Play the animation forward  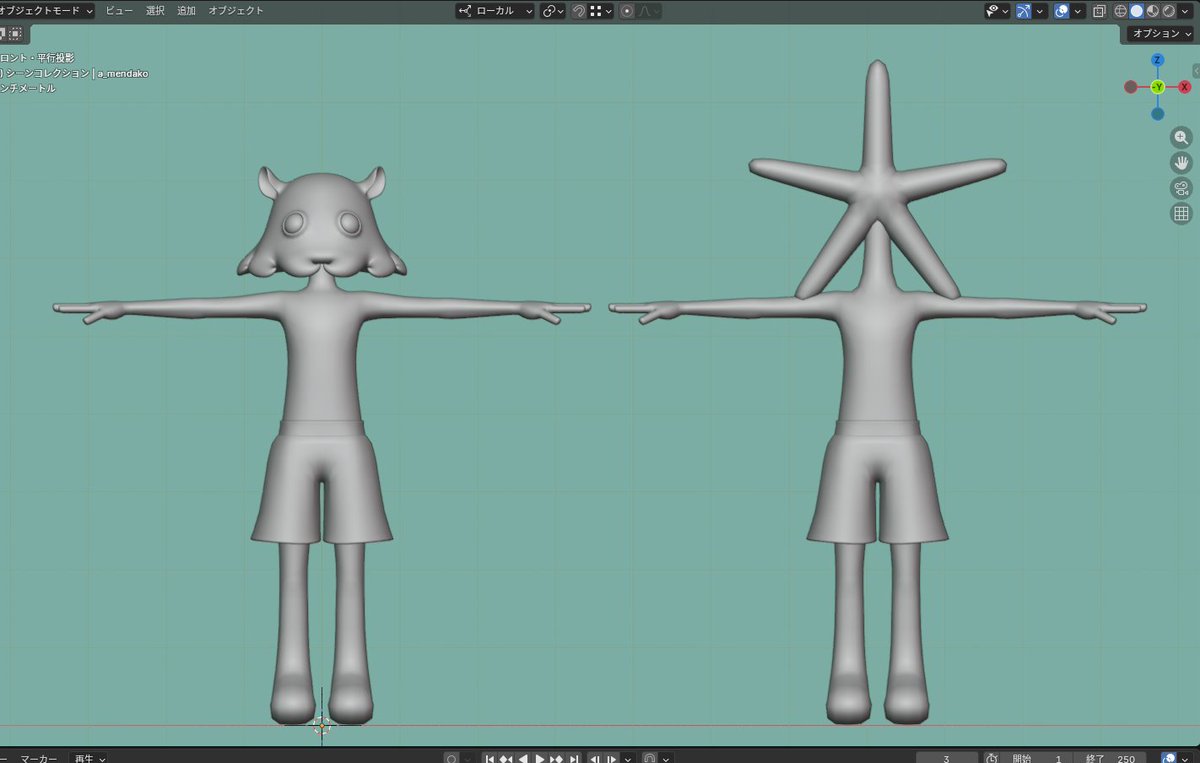[540, 758]
